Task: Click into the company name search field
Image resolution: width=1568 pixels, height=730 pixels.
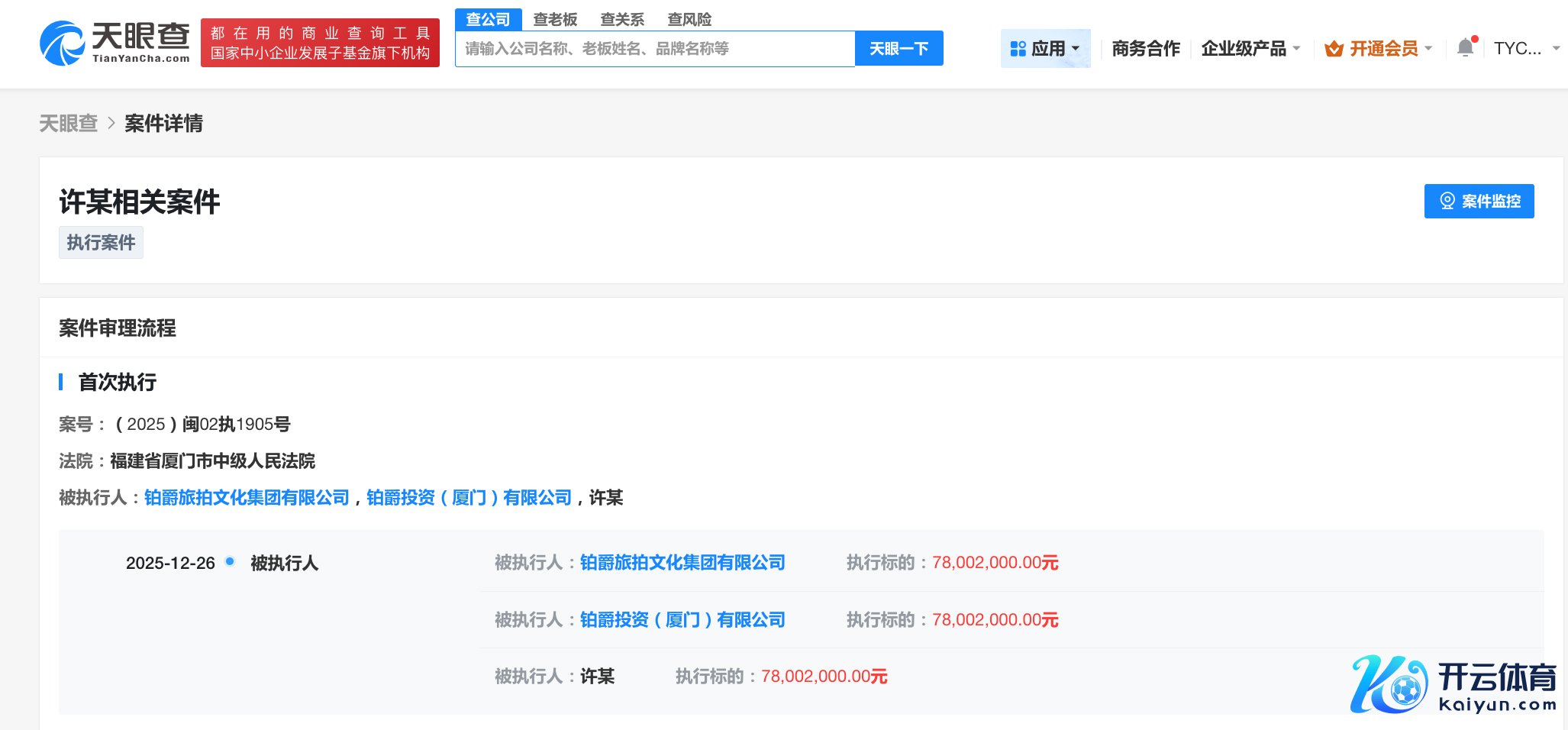Action: click(654, 49)
